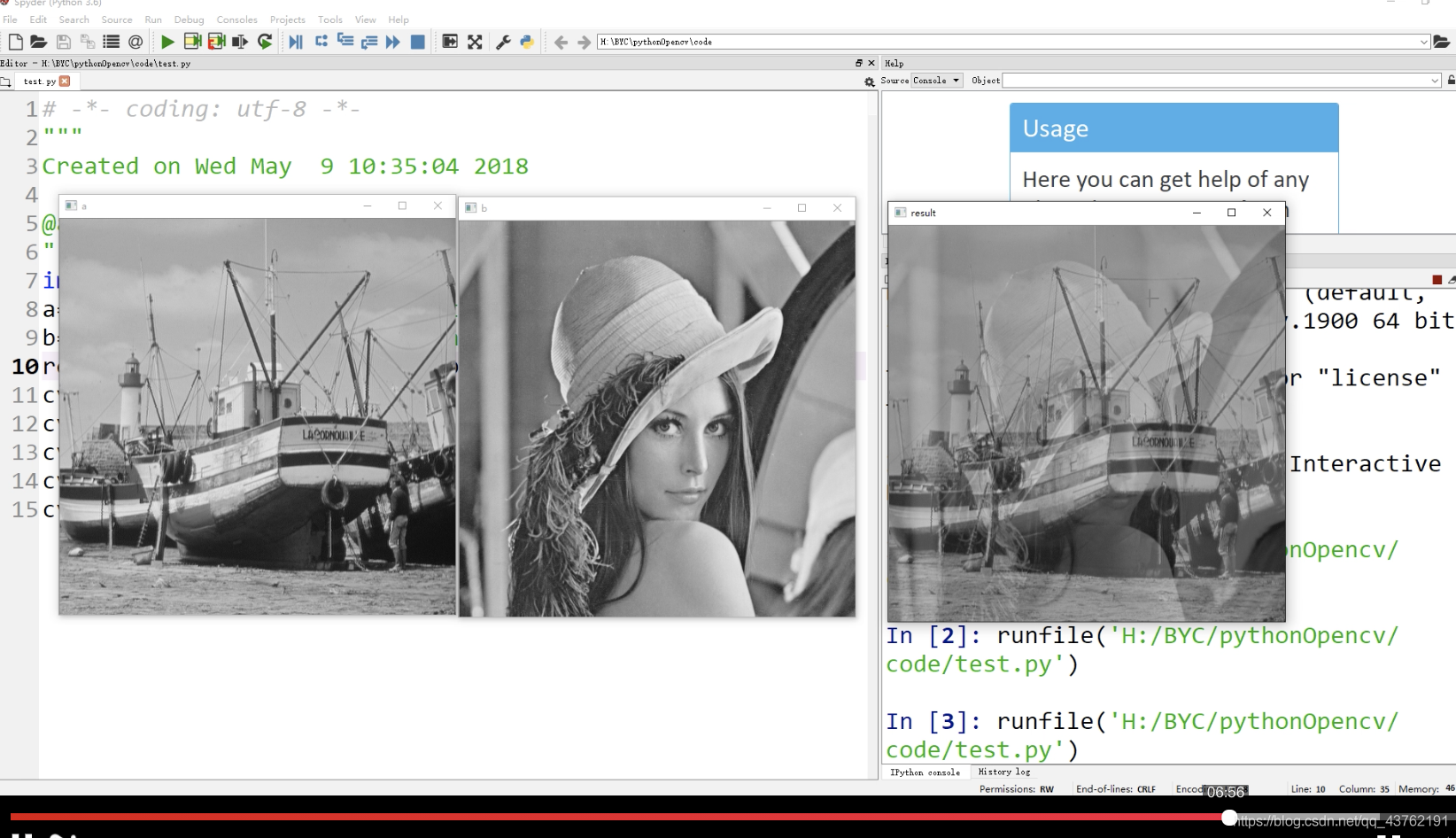Click on the blended image in result window
1456x838 pixels.
pos(1087,423)
